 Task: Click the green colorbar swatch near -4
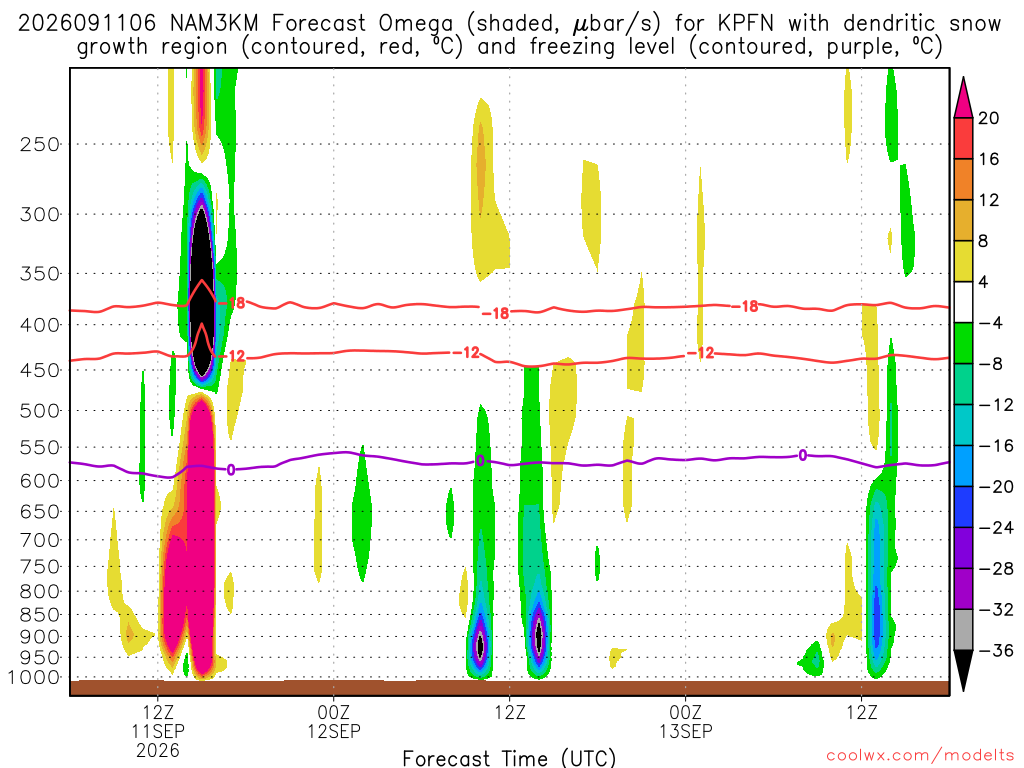[963, 343]
